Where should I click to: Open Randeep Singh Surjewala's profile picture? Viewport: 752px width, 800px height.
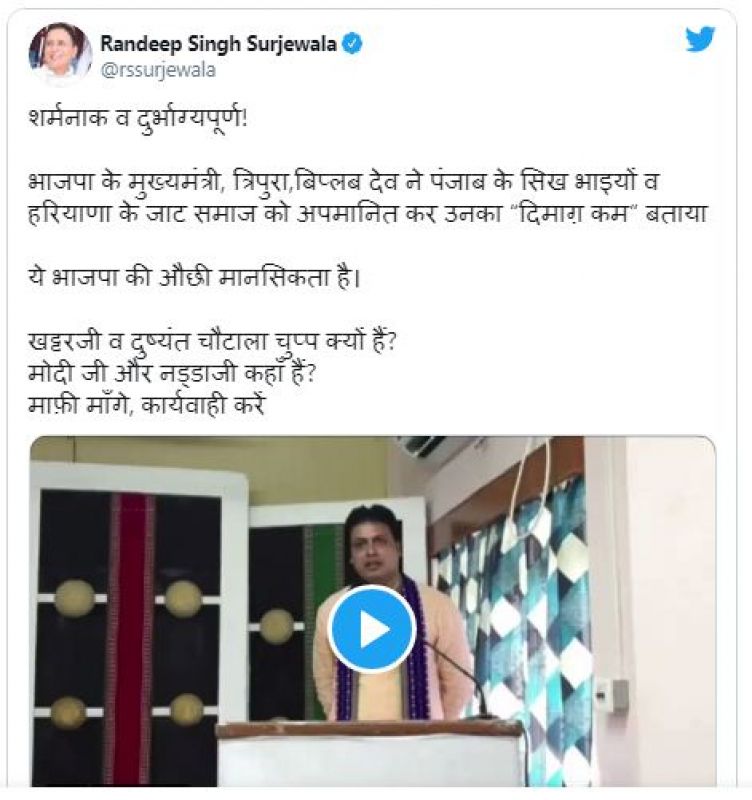pyautogui.click(x=60, y=54)
